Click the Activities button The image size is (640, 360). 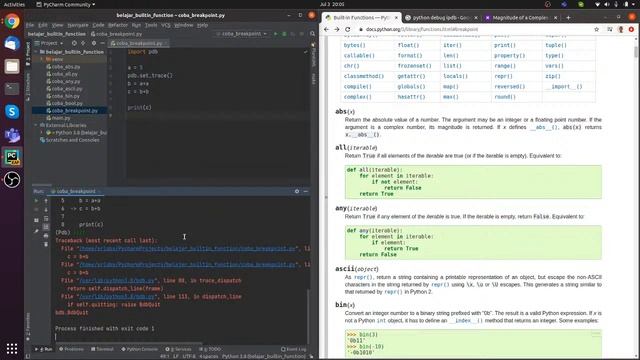coord(14,4)
